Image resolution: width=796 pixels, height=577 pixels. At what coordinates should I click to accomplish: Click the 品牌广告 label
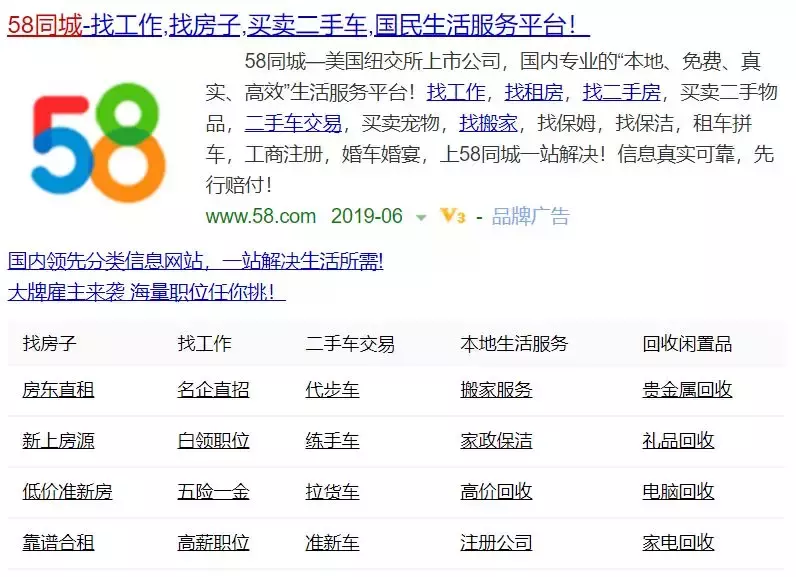tap(530, 216)
